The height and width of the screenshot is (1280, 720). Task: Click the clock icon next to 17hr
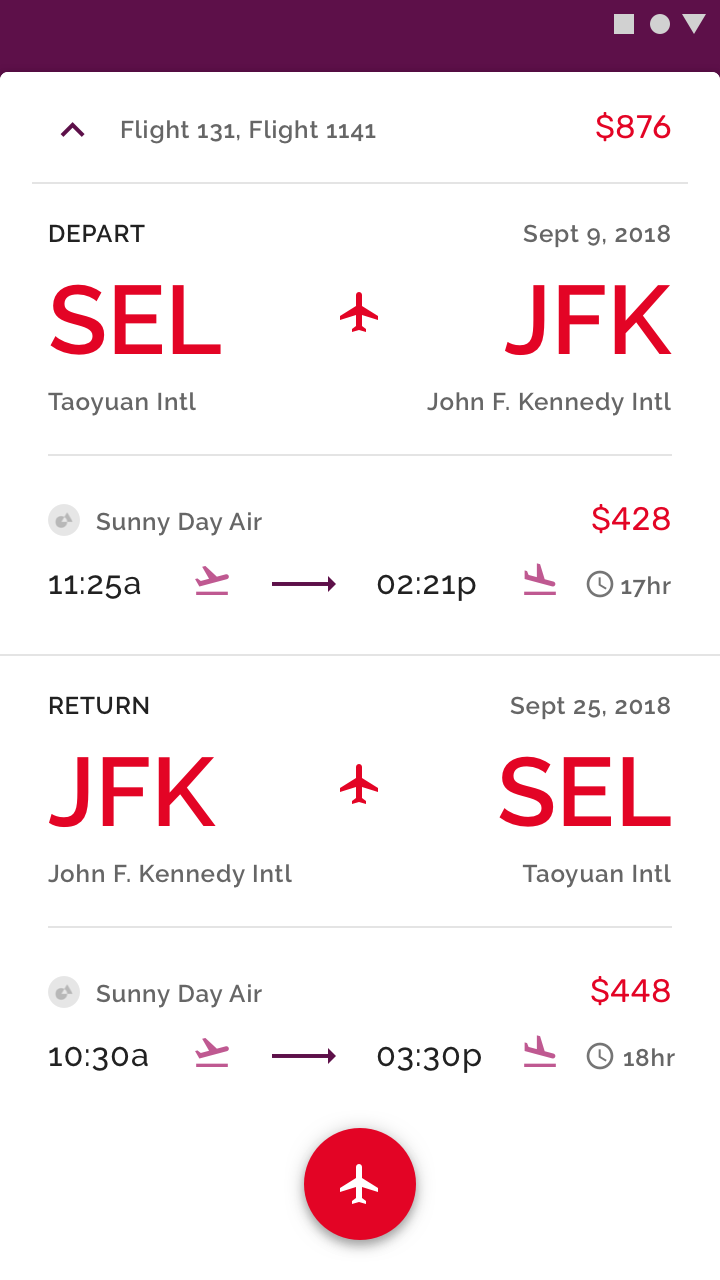(x=600, y=584)
